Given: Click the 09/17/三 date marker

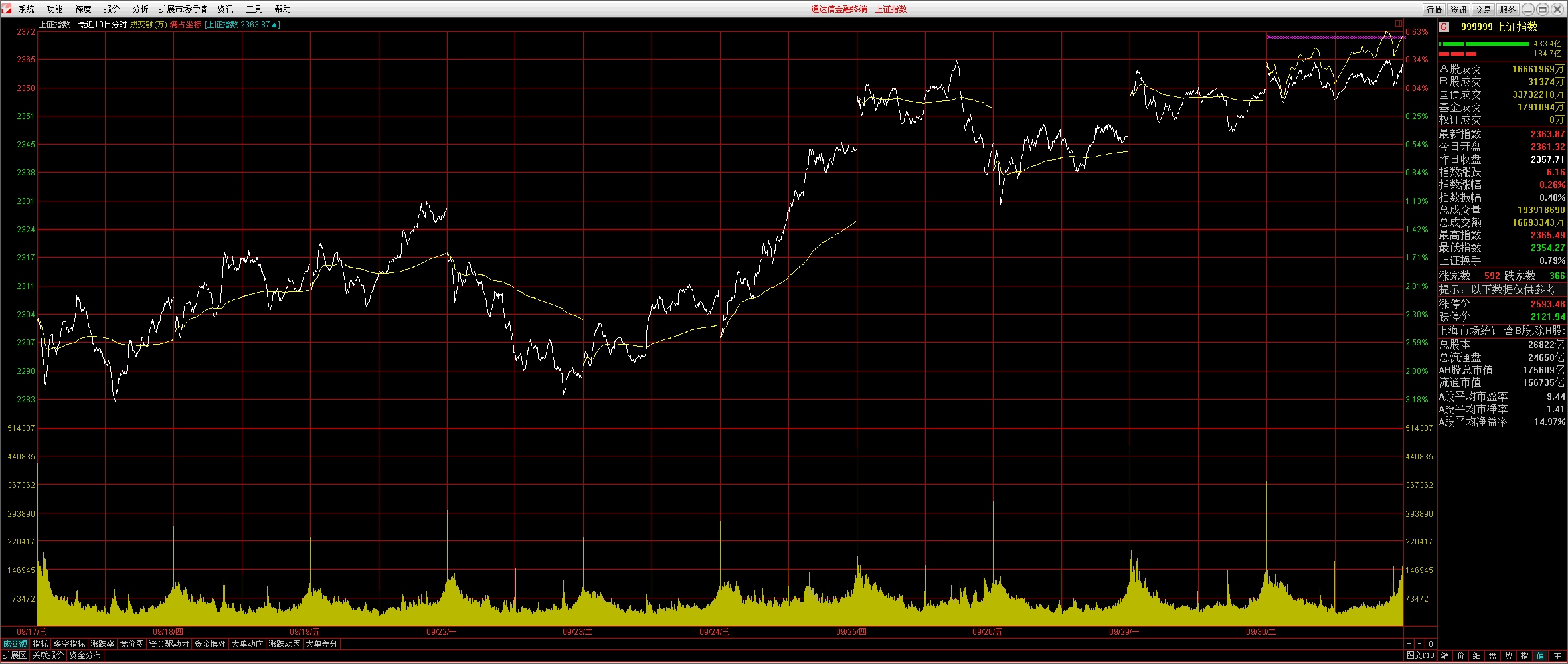Looking at the screenshot, I should (32, 632).
